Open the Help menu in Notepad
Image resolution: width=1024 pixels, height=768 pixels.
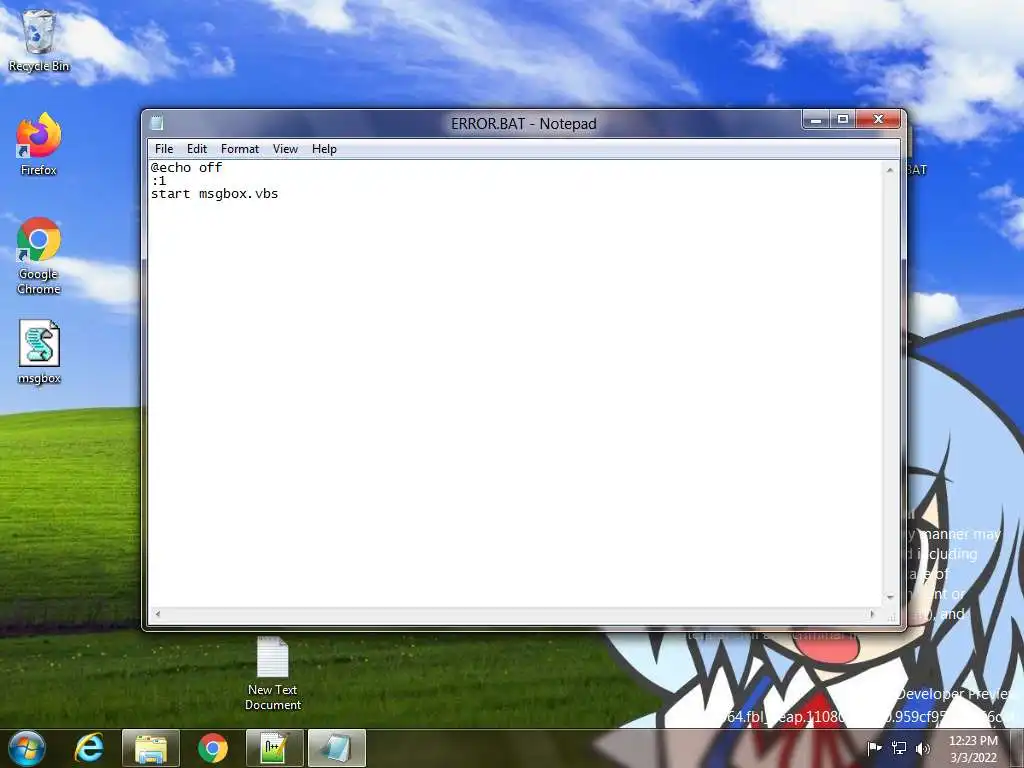coord(324,149)
